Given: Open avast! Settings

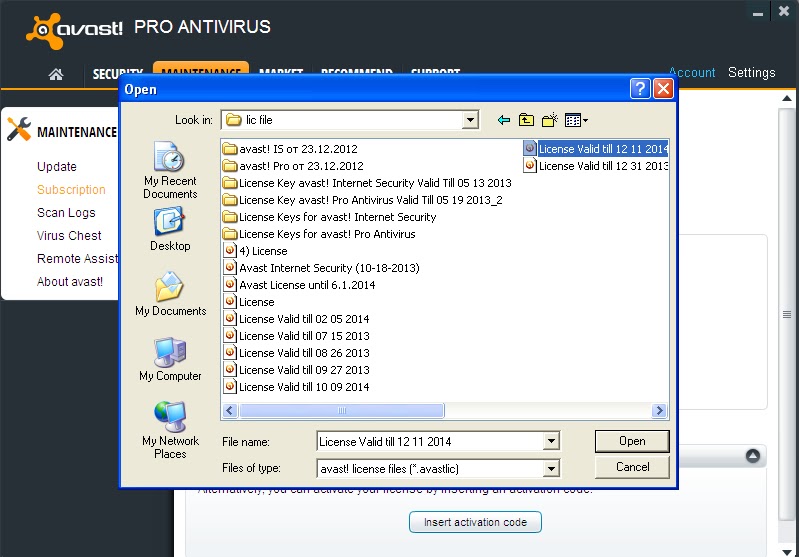Looking at the screenshot, I should click(752, 73).
